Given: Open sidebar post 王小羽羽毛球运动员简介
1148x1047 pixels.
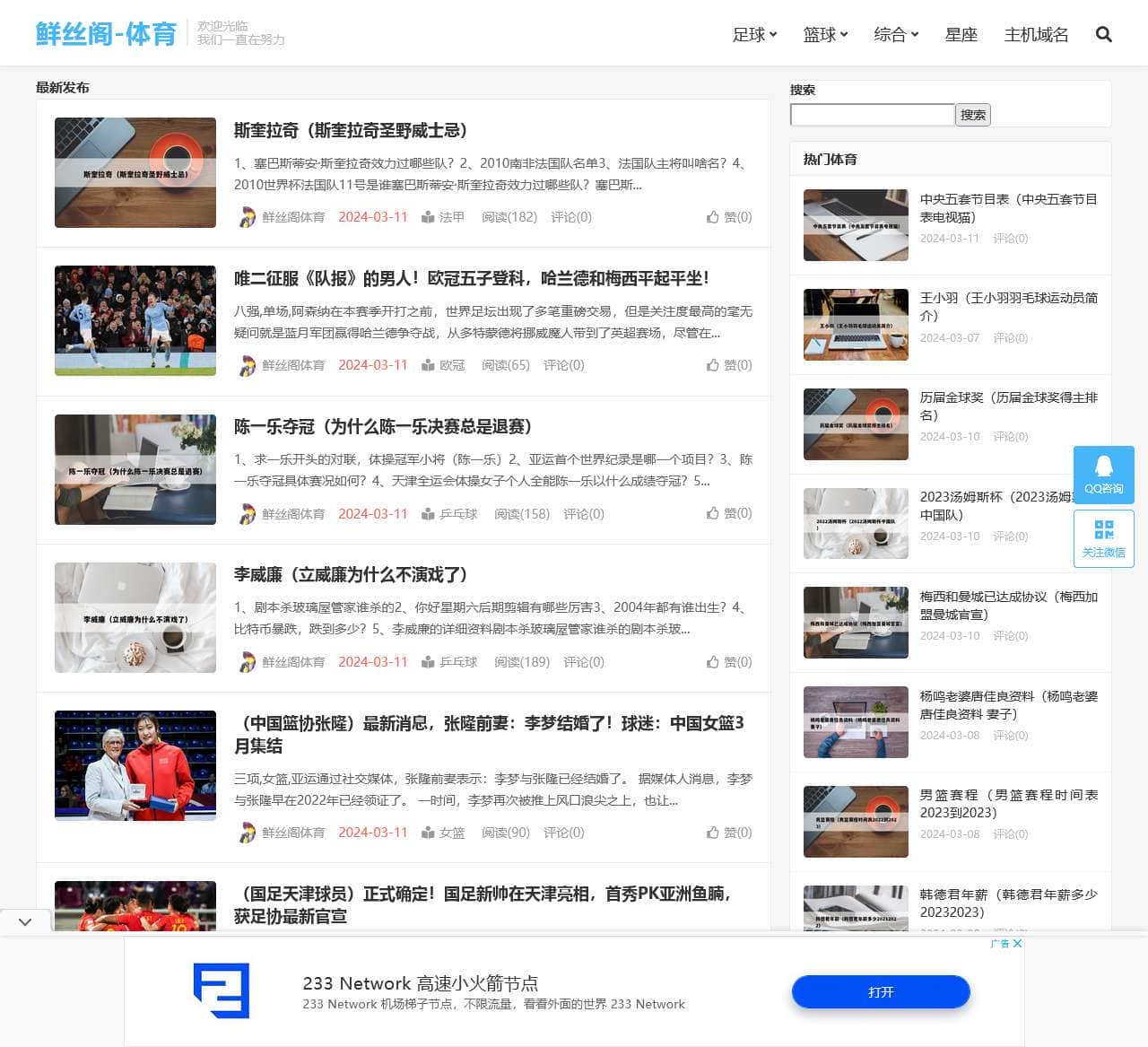Looking at the screenshot, I should click(1009, 307).
